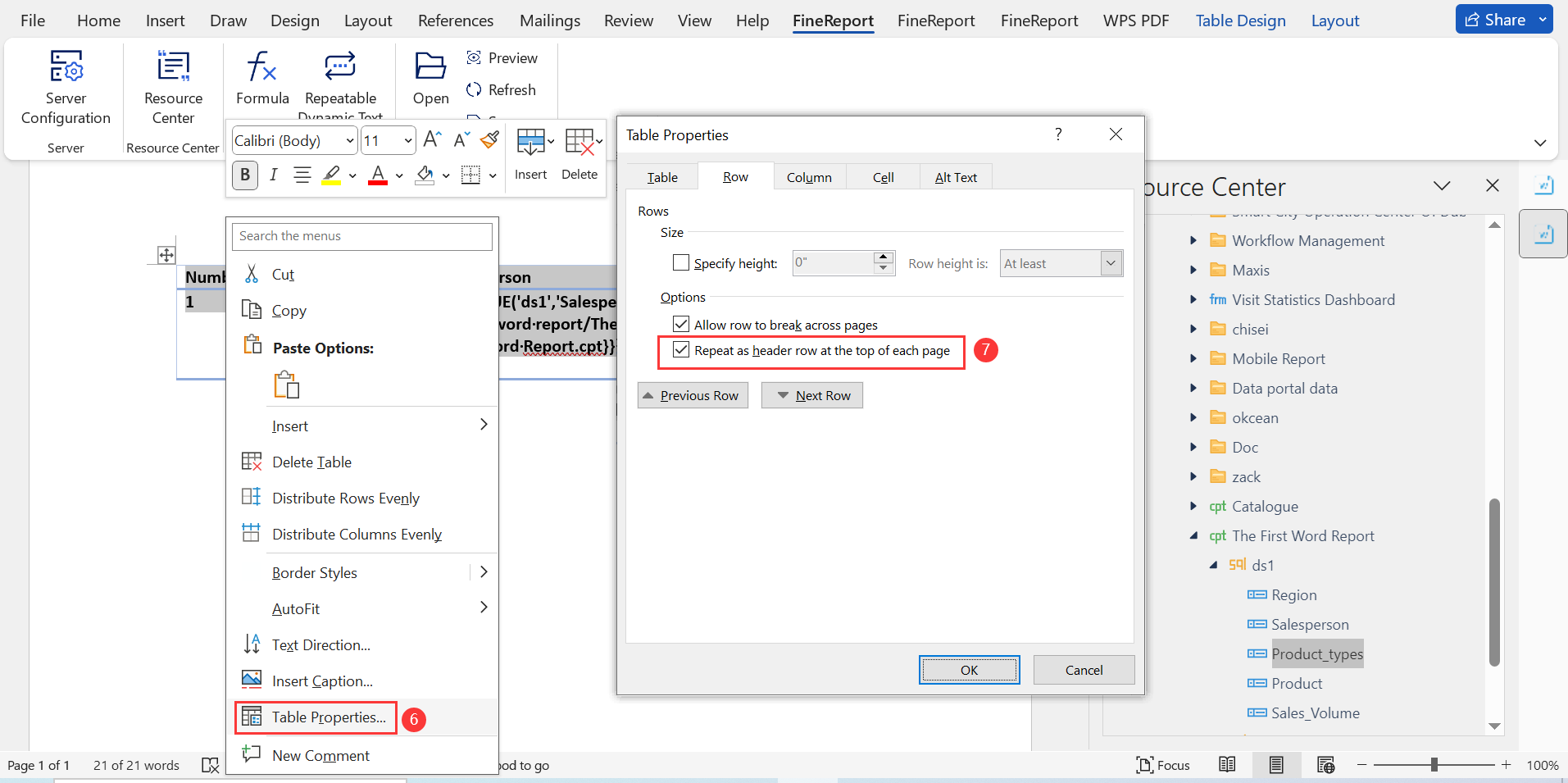Increase font size with grow icon
The width and height of the screenshot is (1568, 783).
point(433,140)
